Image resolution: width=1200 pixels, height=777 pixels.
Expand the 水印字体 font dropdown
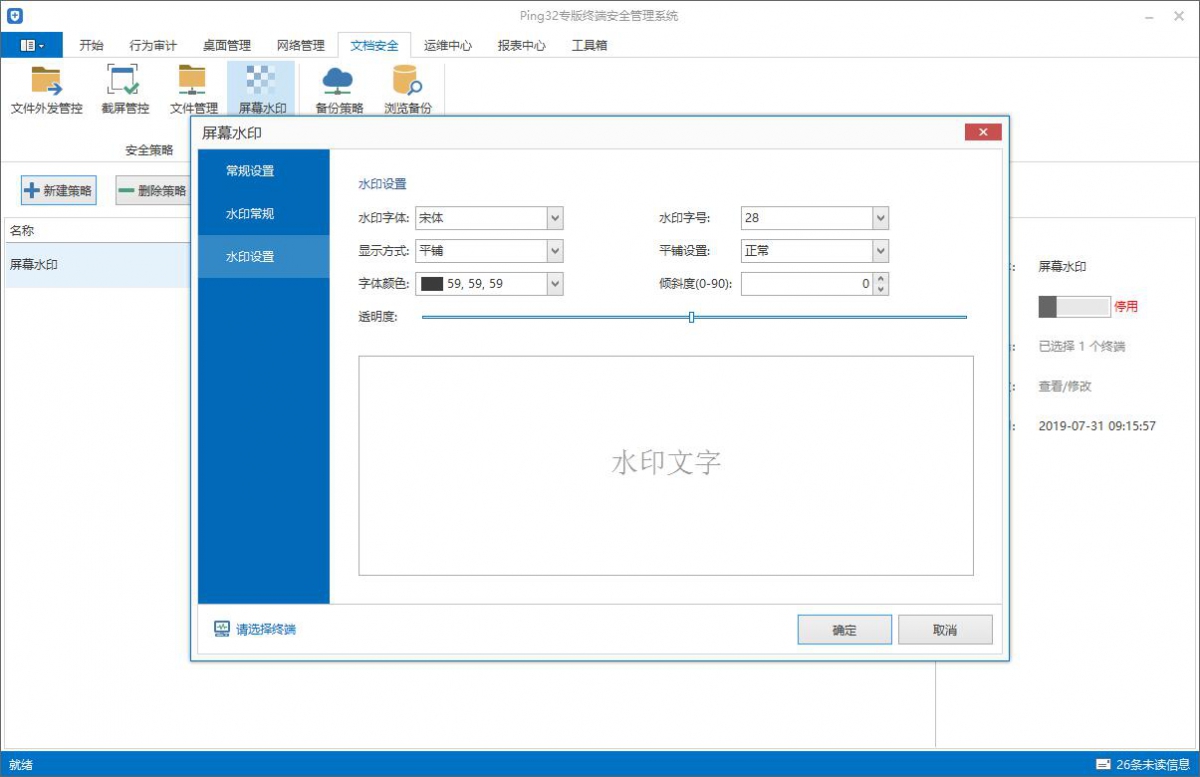click(x=555, y=218)
